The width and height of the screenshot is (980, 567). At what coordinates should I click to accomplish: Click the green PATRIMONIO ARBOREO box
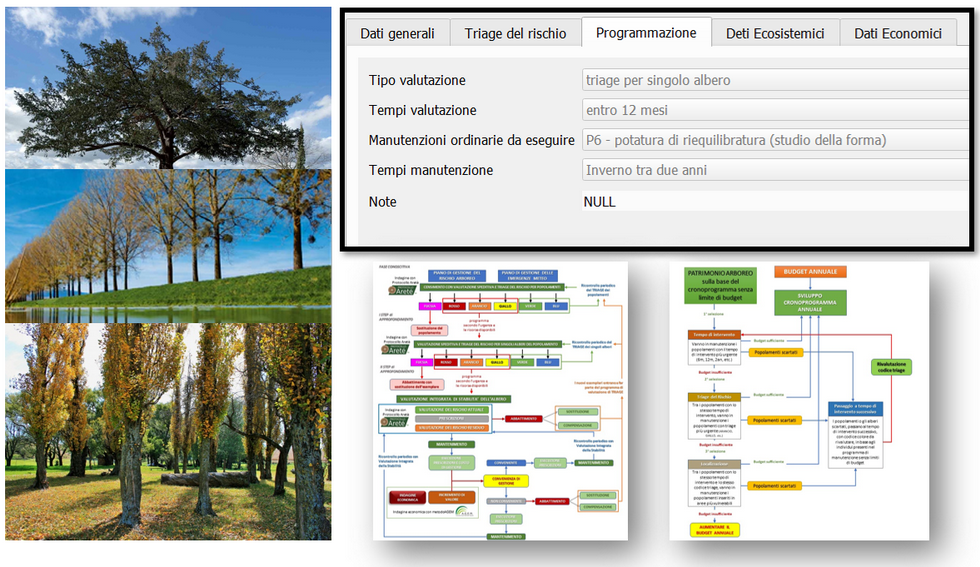pos(720,286)
